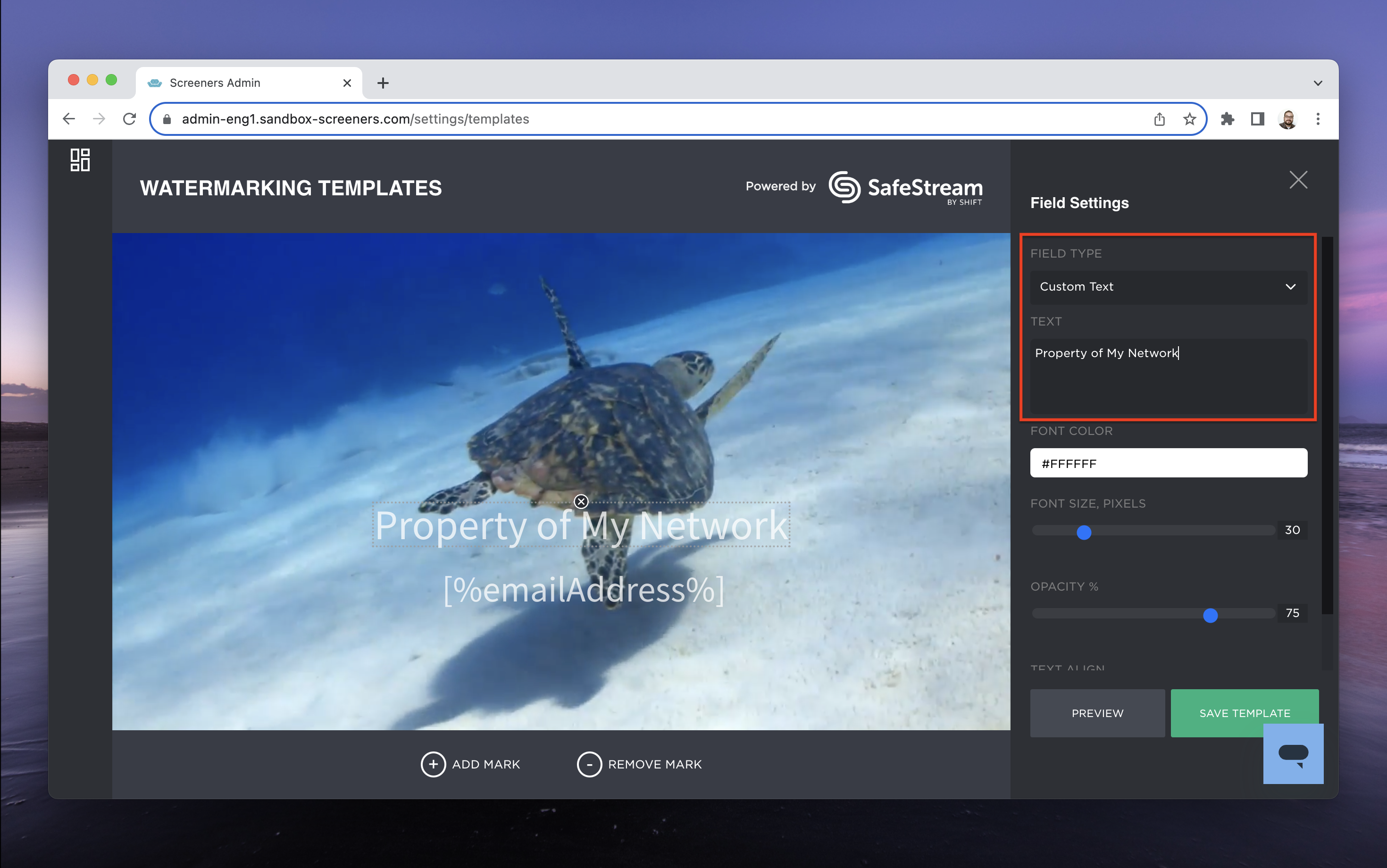Click the Preview button

point(1097,713)
